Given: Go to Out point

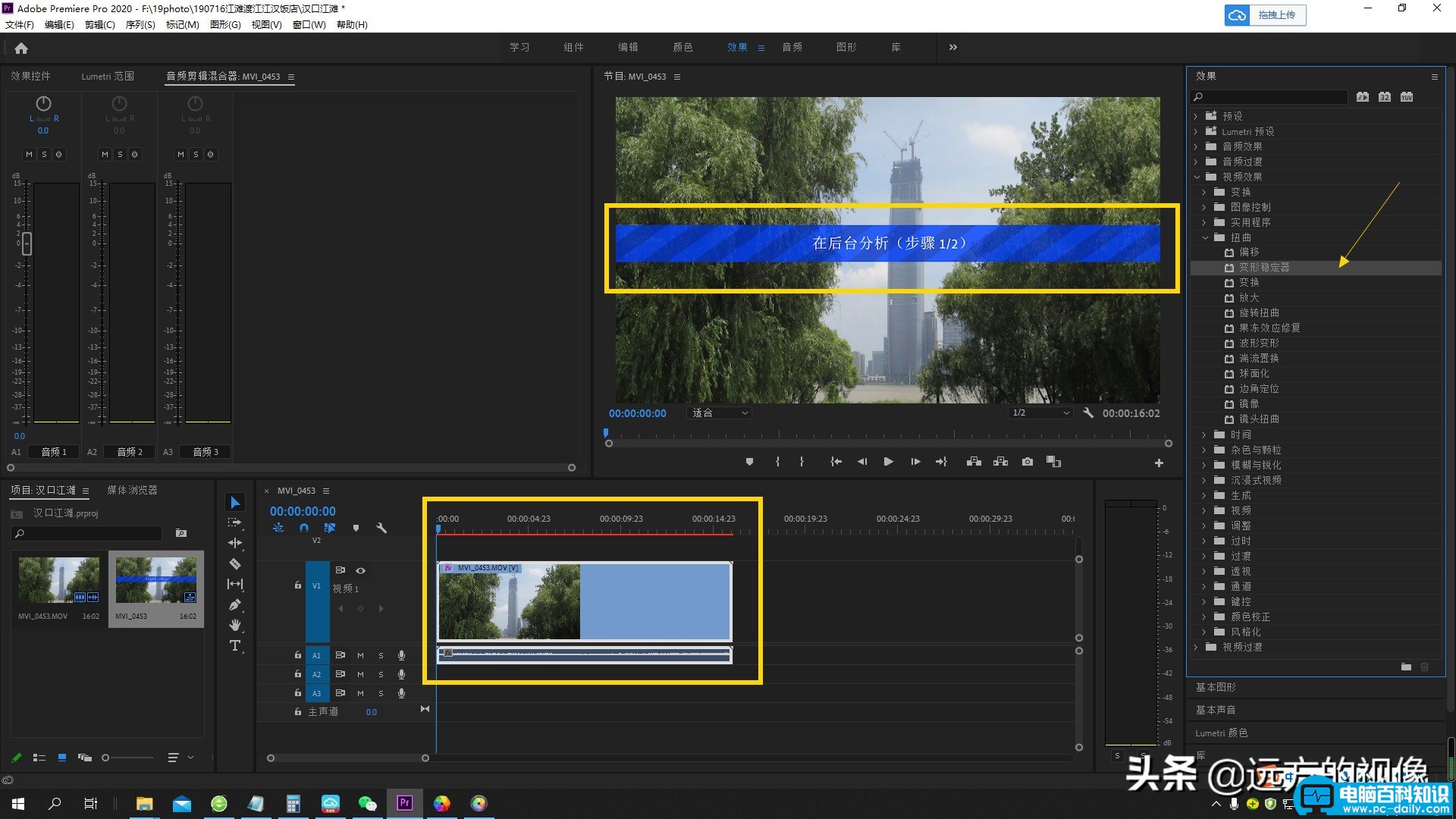Looking at the screenshot, I should pos(941,462).
